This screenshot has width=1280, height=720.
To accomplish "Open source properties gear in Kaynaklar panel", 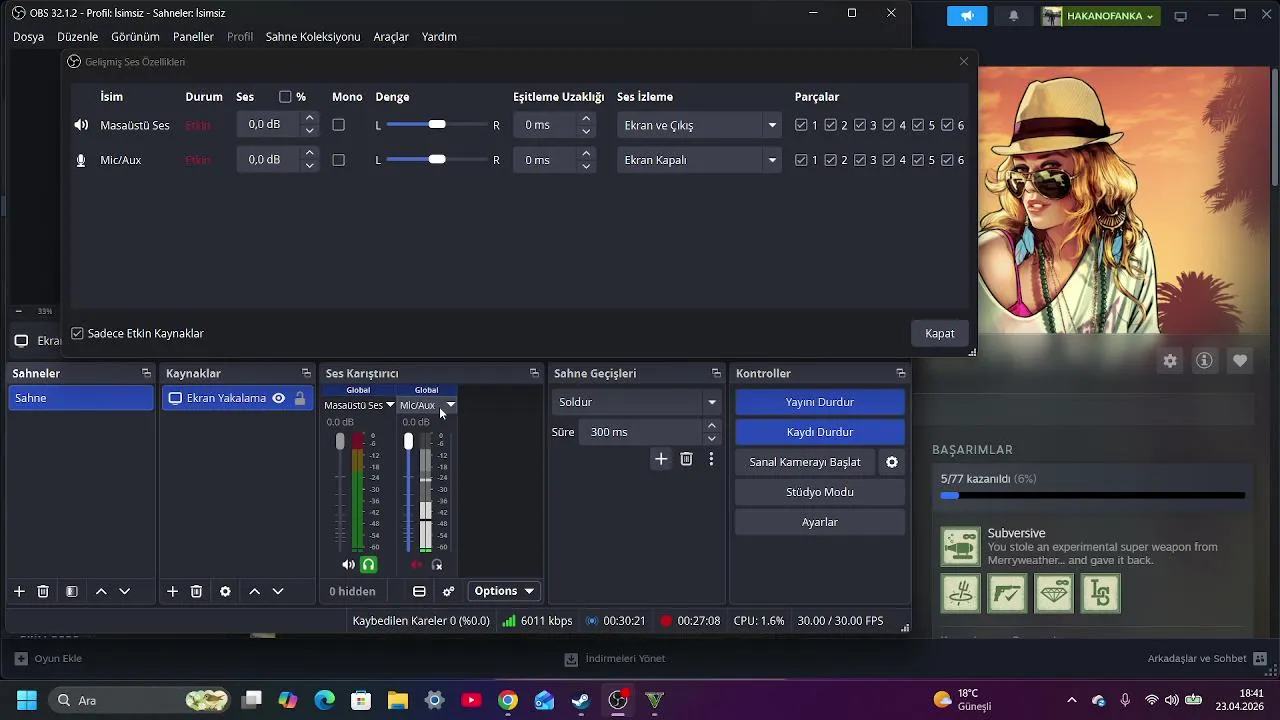I will [x=225, y=591].
